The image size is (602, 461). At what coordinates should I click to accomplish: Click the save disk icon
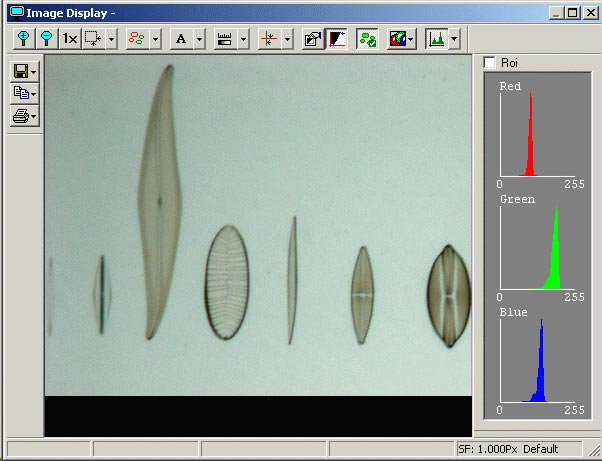pyautogui.click(x=20, y=72)
